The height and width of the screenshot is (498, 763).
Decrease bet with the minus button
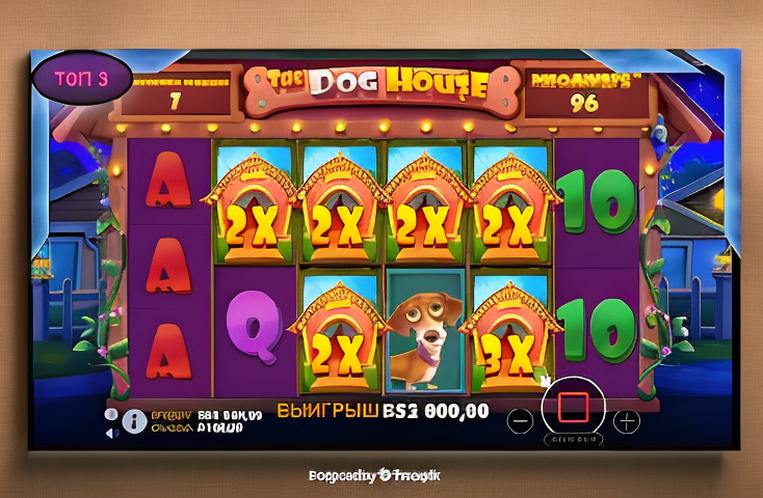(520, 421)
